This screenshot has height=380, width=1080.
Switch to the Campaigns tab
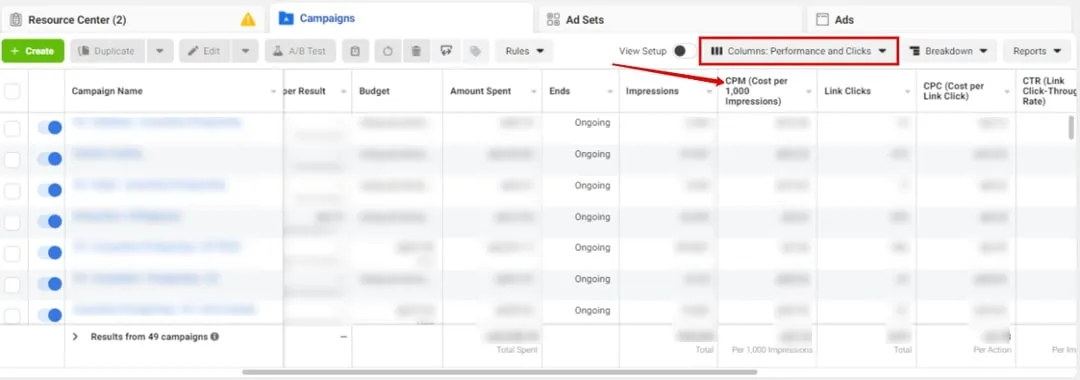coord(401,18)
